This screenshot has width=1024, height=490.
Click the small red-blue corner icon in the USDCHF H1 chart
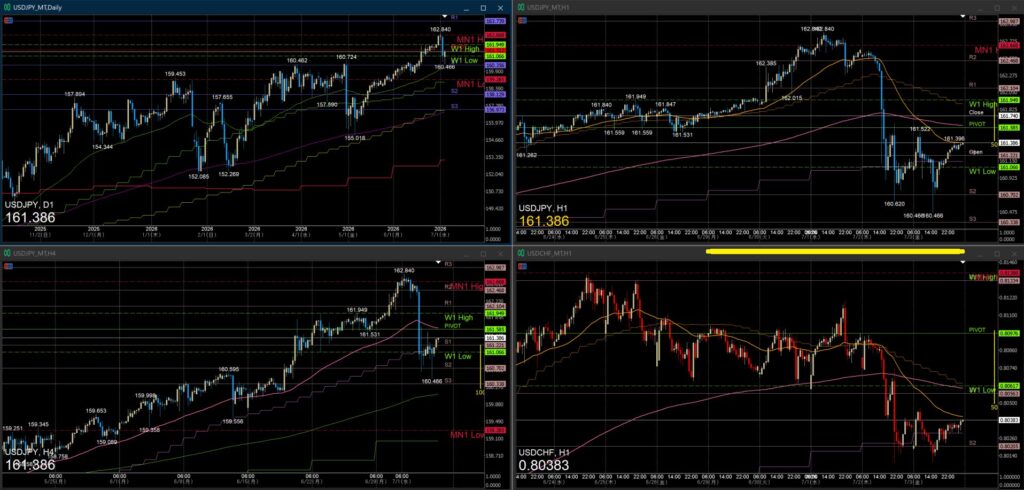coord(520,266)
